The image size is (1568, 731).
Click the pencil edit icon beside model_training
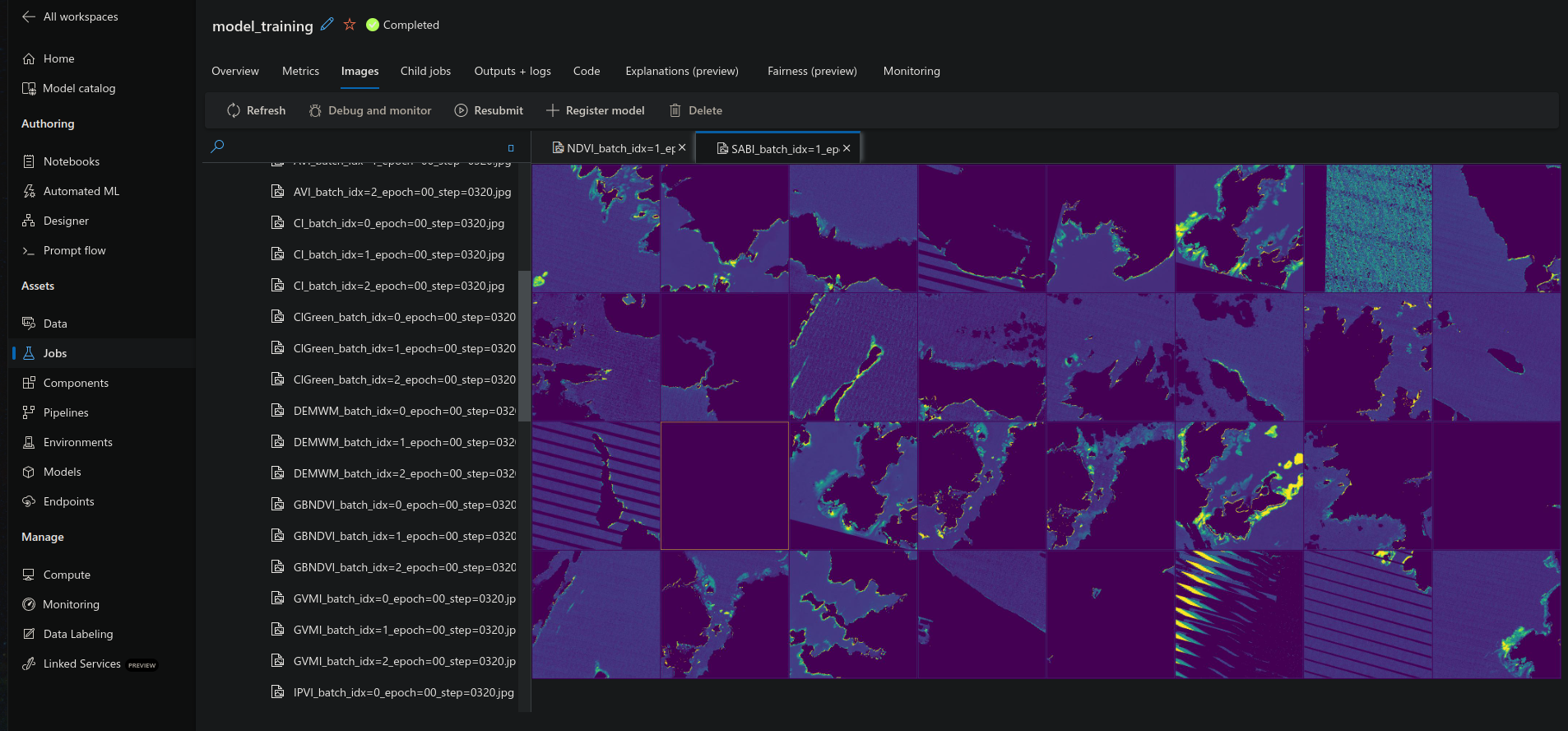pos(327,24)
